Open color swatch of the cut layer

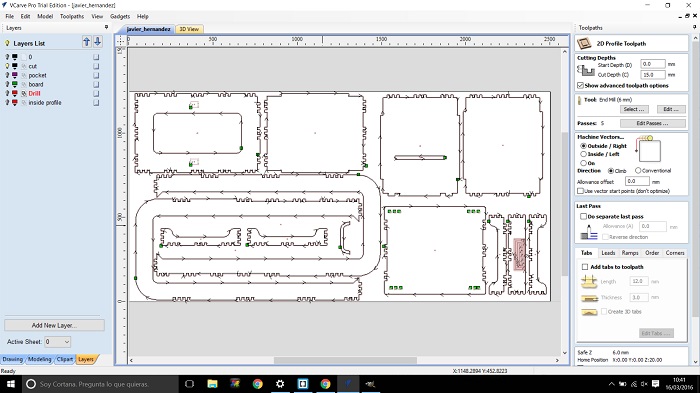point(15,66)
